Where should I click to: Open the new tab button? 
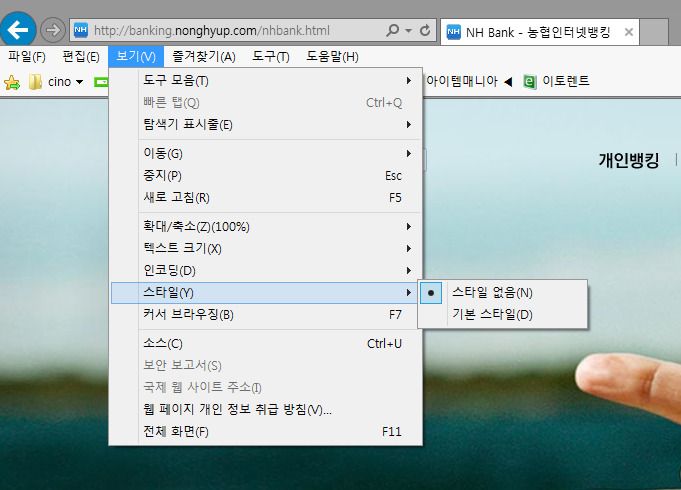(654, 32)
